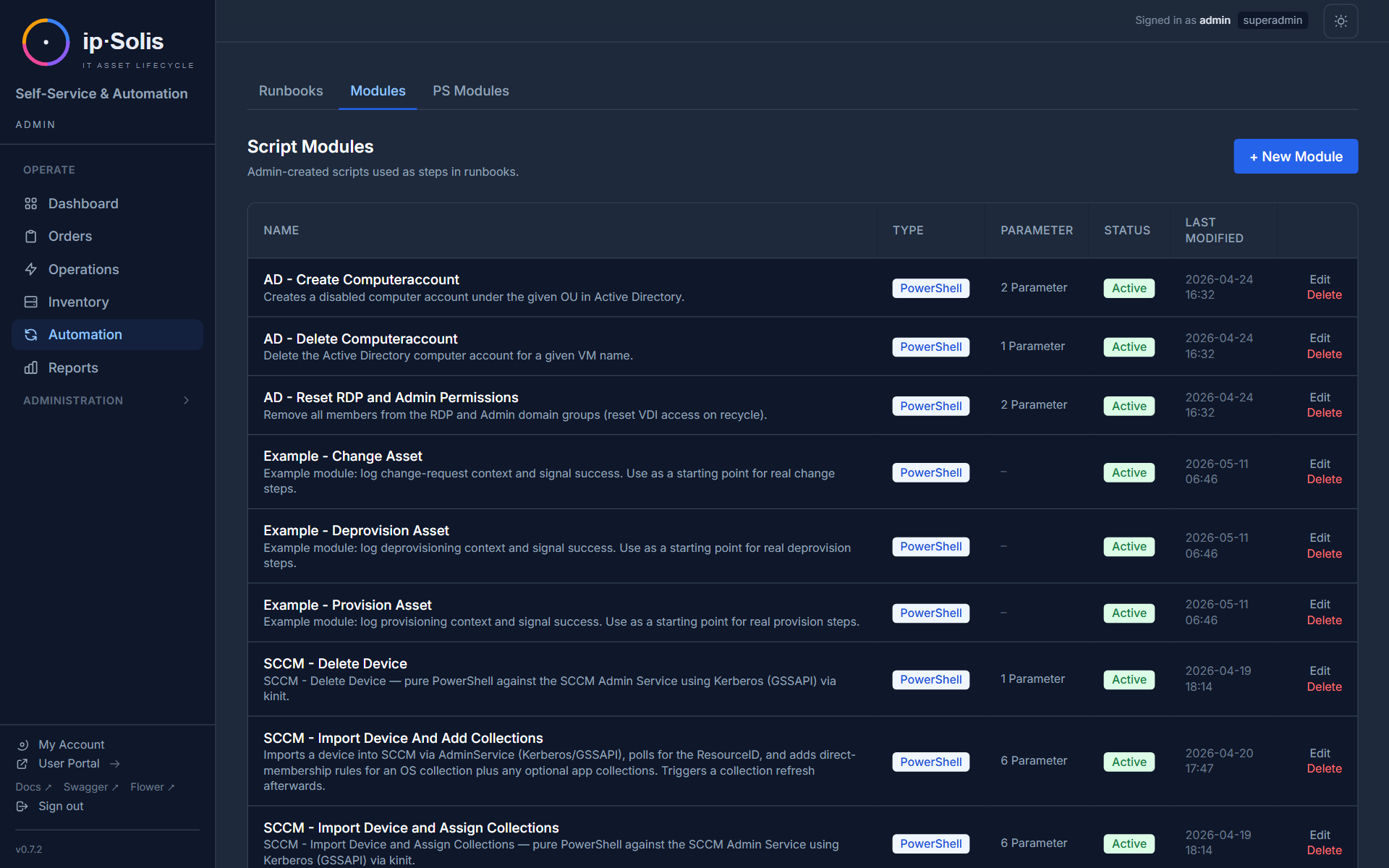Click the Automation refresh icon
1389x868 pixels.
(x=30, y=335)
